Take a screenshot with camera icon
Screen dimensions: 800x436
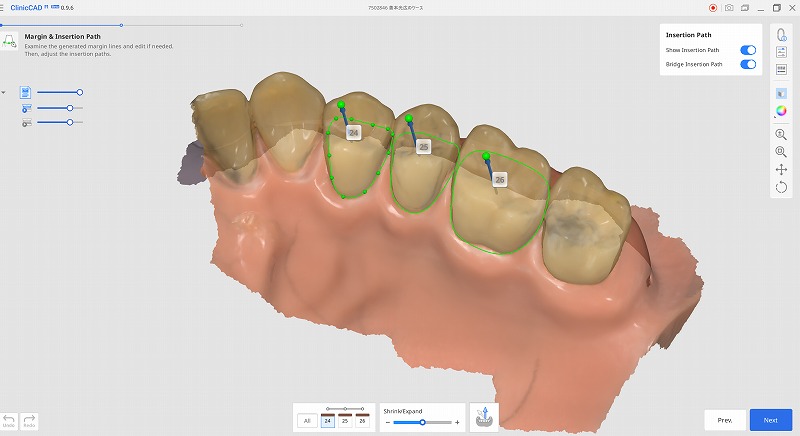729,7
